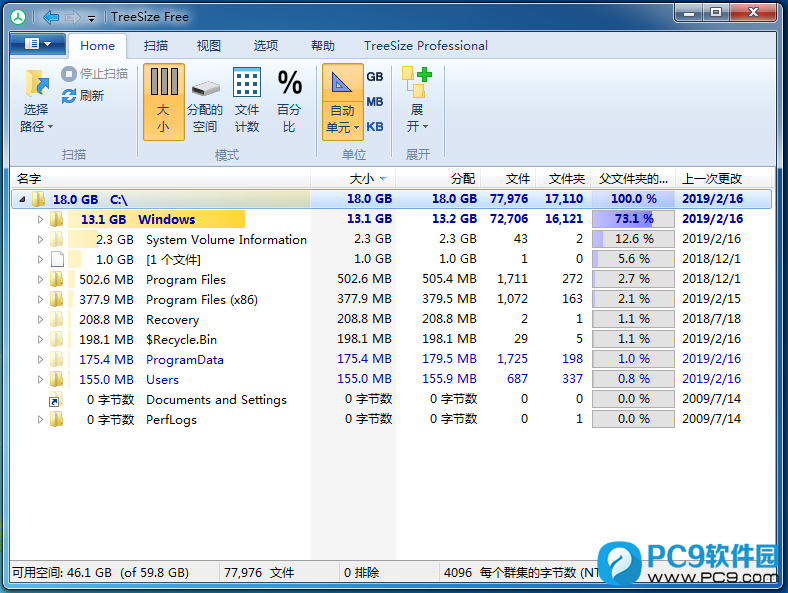The height and width of the screenshot is (593, 788).
Task: Click the Documents and Settings shortcut icon
Action: (56, 400)
